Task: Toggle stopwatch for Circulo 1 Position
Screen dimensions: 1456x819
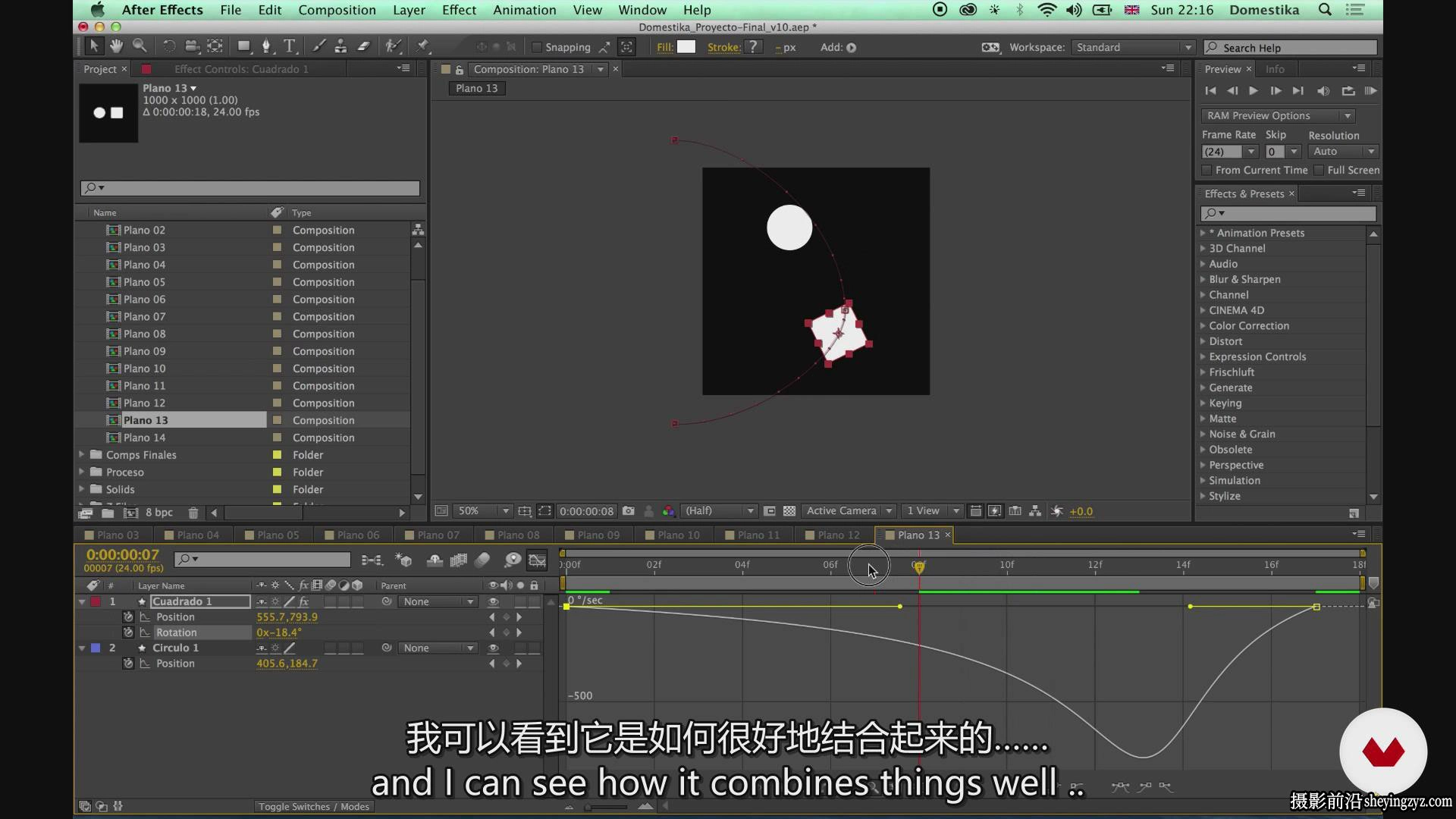Action: pos(128,664)
